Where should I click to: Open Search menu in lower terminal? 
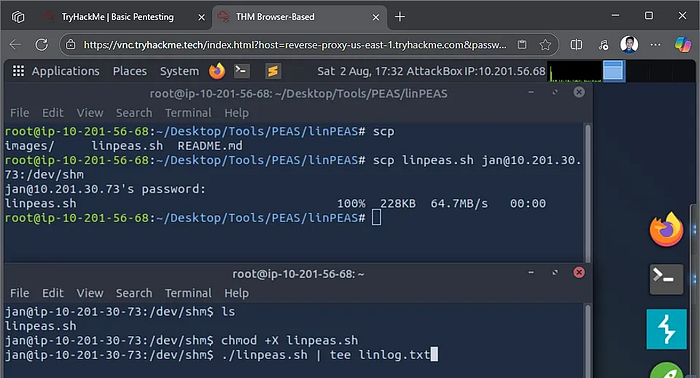pos(134,293)
